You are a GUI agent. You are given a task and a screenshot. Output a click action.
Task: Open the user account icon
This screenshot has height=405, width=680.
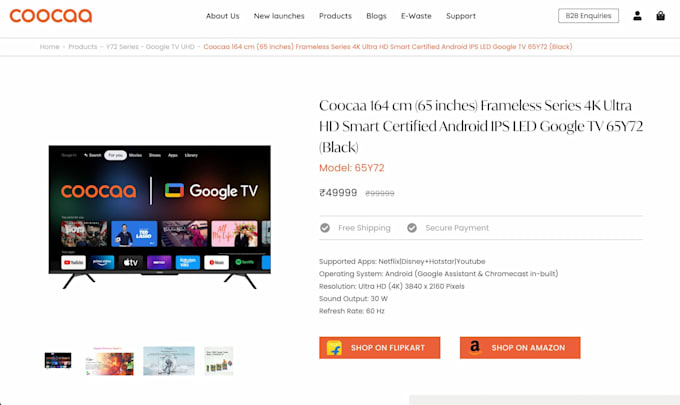click(637, 16)
